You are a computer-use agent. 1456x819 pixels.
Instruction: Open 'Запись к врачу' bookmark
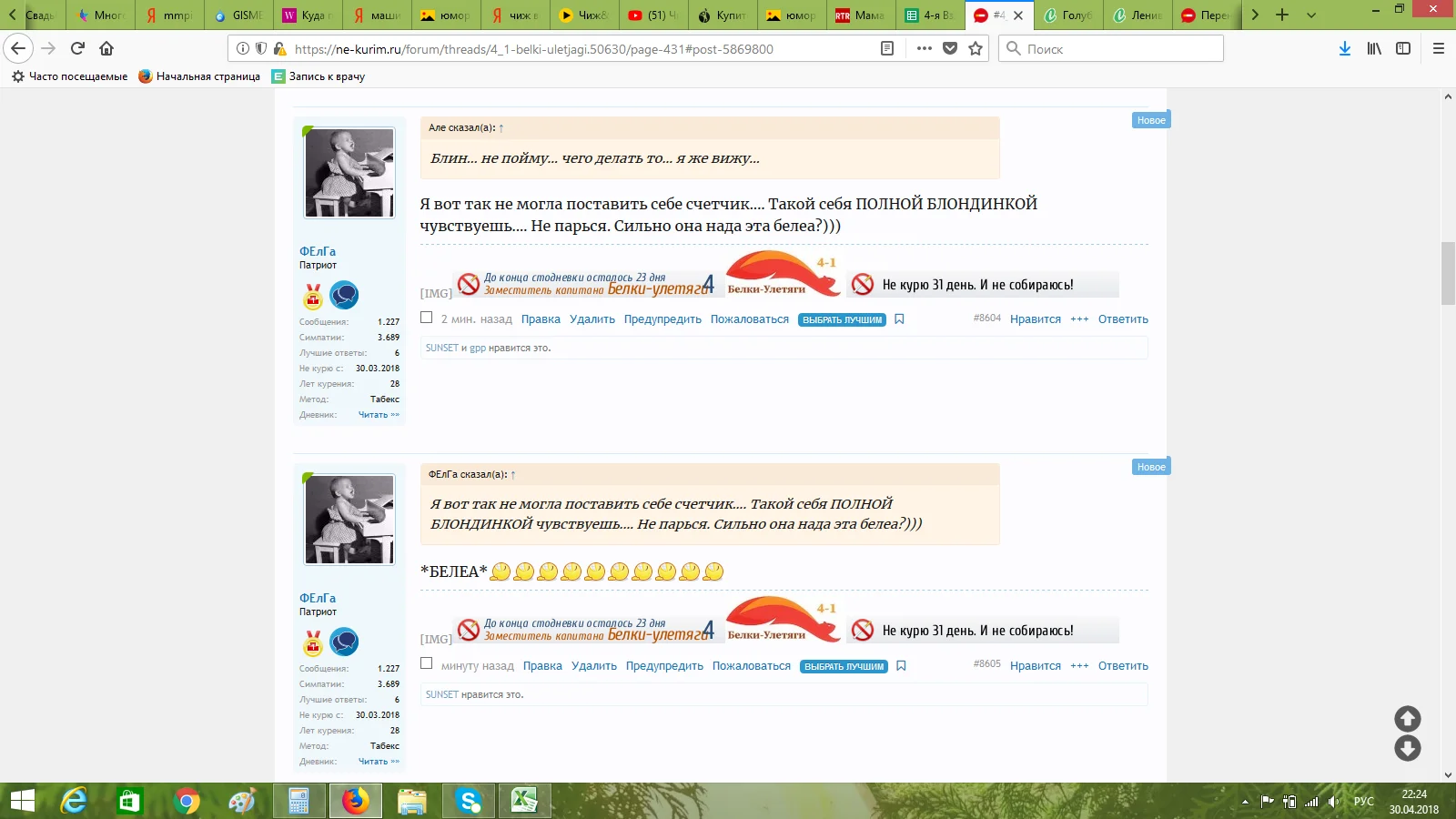point(318,76)
